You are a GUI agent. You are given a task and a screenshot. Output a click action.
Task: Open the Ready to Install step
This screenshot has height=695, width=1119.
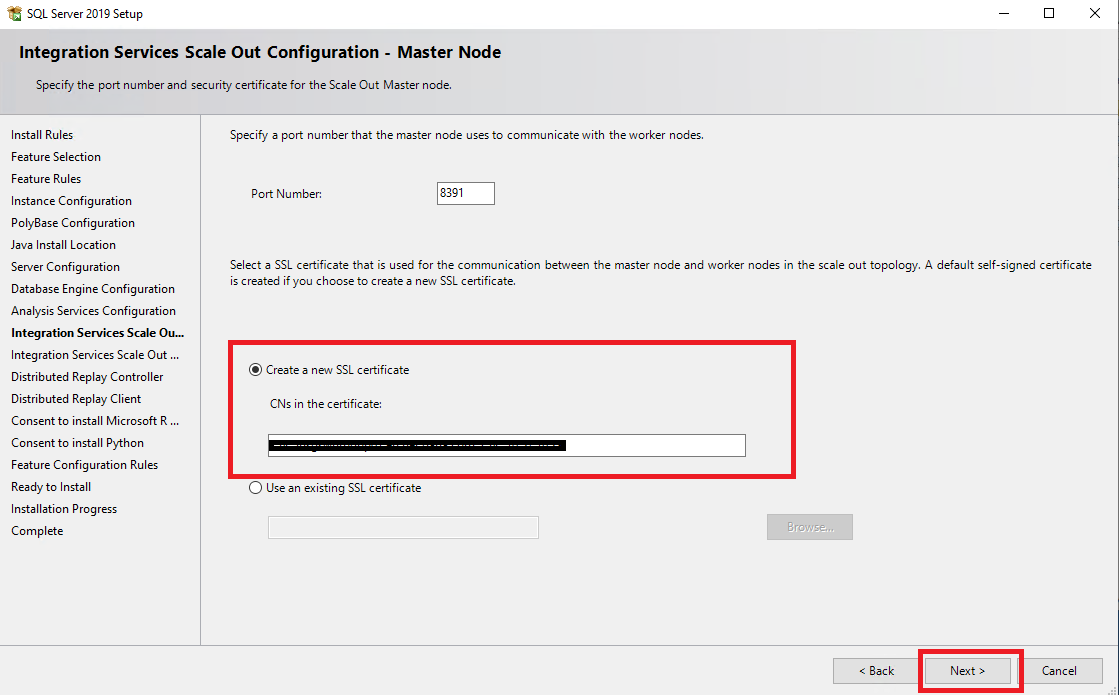(x=51, y=487)
